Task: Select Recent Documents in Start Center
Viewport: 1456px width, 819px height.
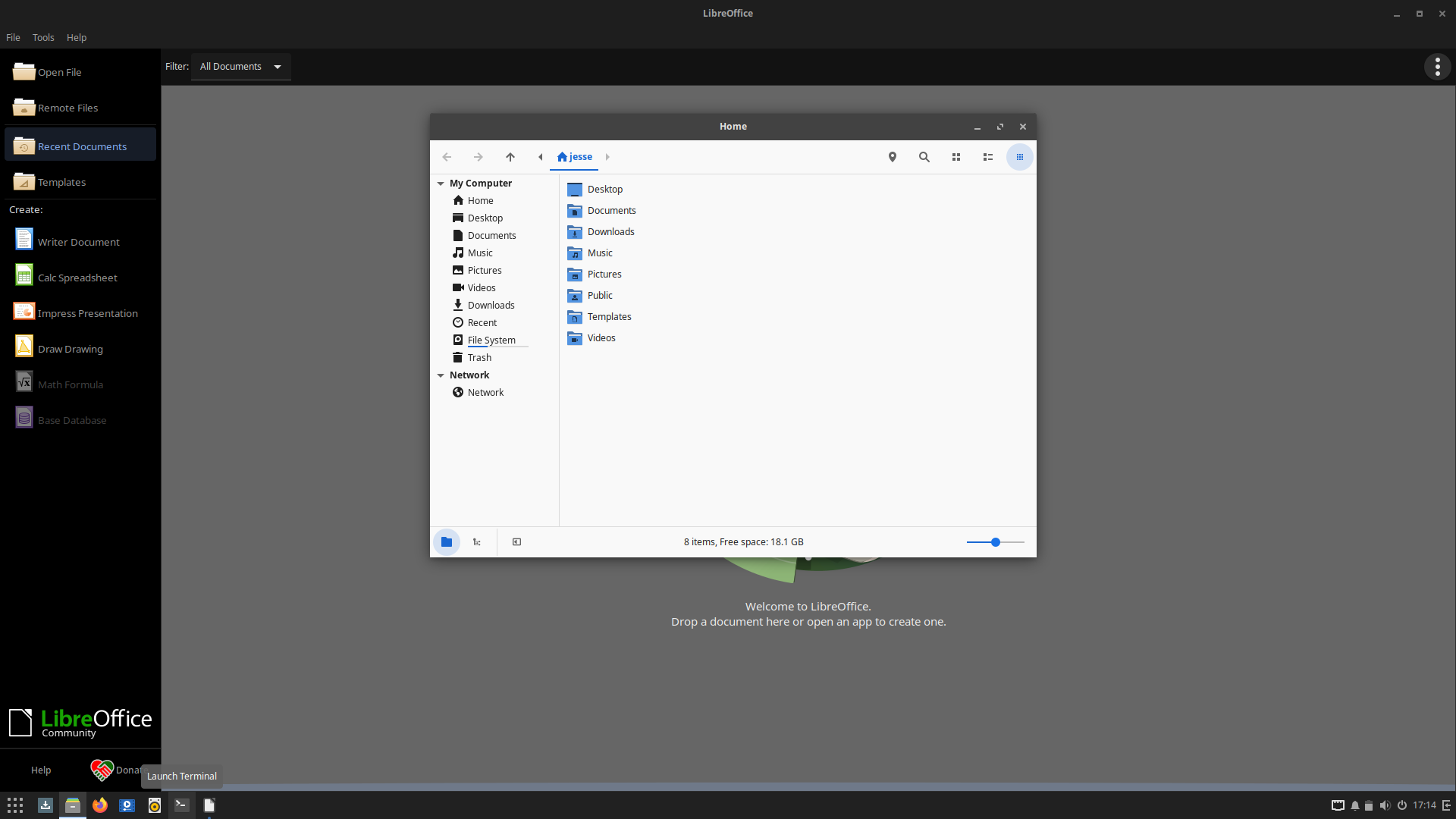Action: pos(80,146)
